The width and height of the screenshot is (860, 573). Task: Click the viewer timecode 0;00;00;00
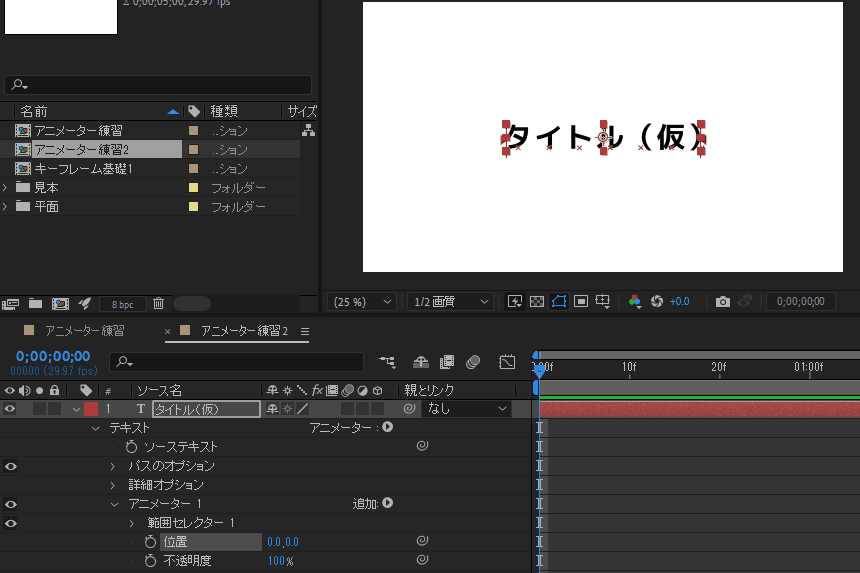(800, 302)
